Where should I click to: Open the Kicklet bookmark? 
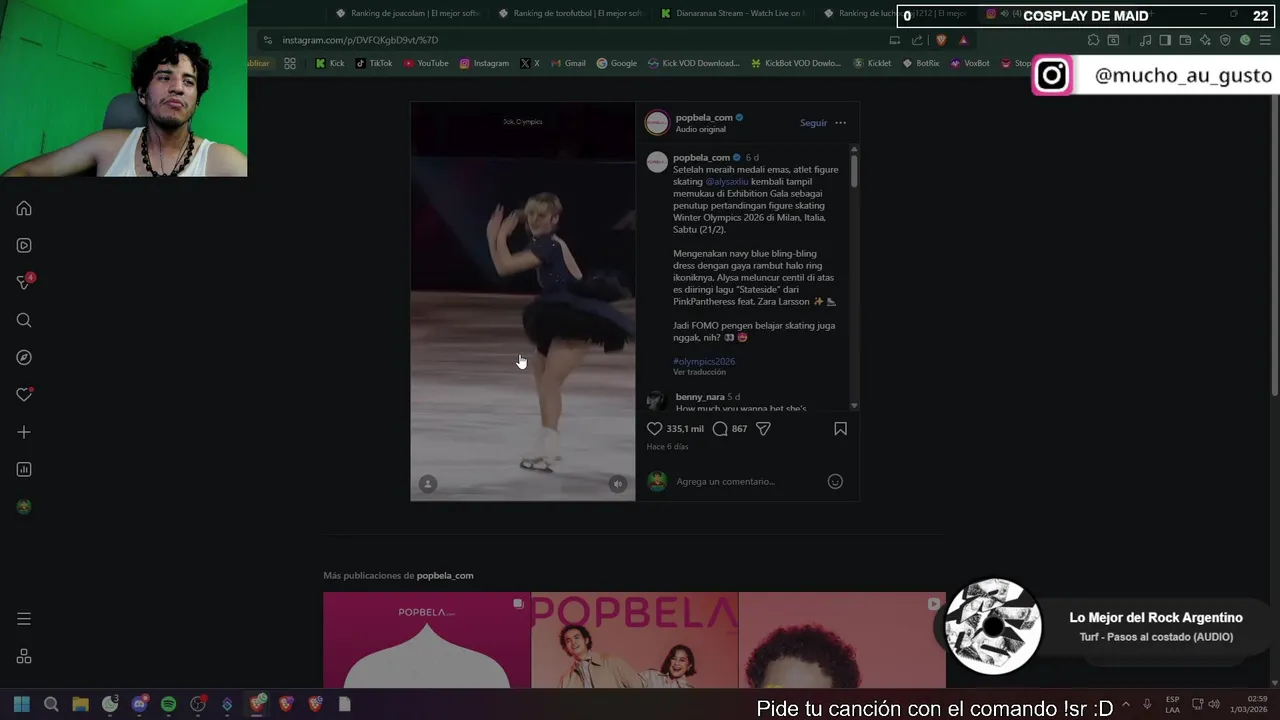[872, 63]
